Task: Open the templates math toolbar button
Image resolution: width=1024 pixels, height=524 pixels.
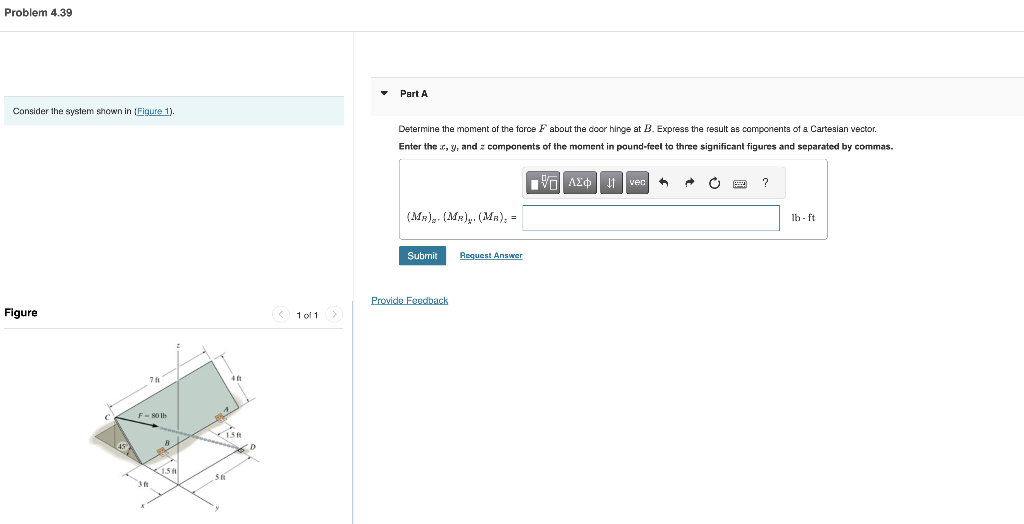Action: pos(545,183)
